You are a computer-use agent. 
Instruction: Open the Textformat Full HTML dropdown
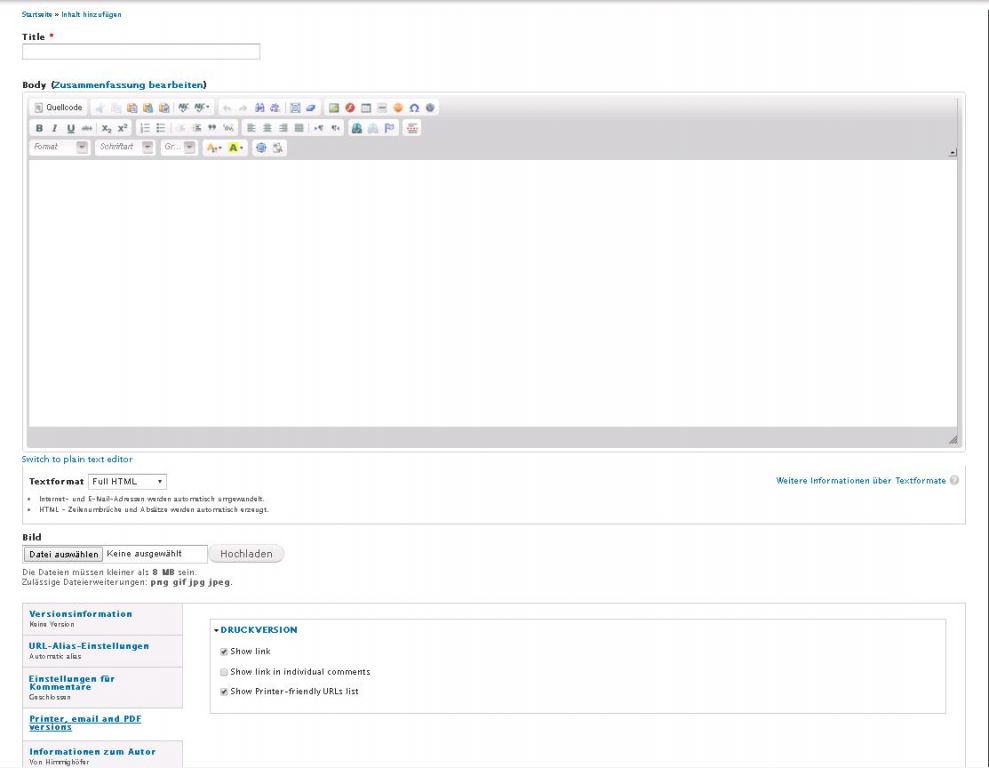click(127, 482)
